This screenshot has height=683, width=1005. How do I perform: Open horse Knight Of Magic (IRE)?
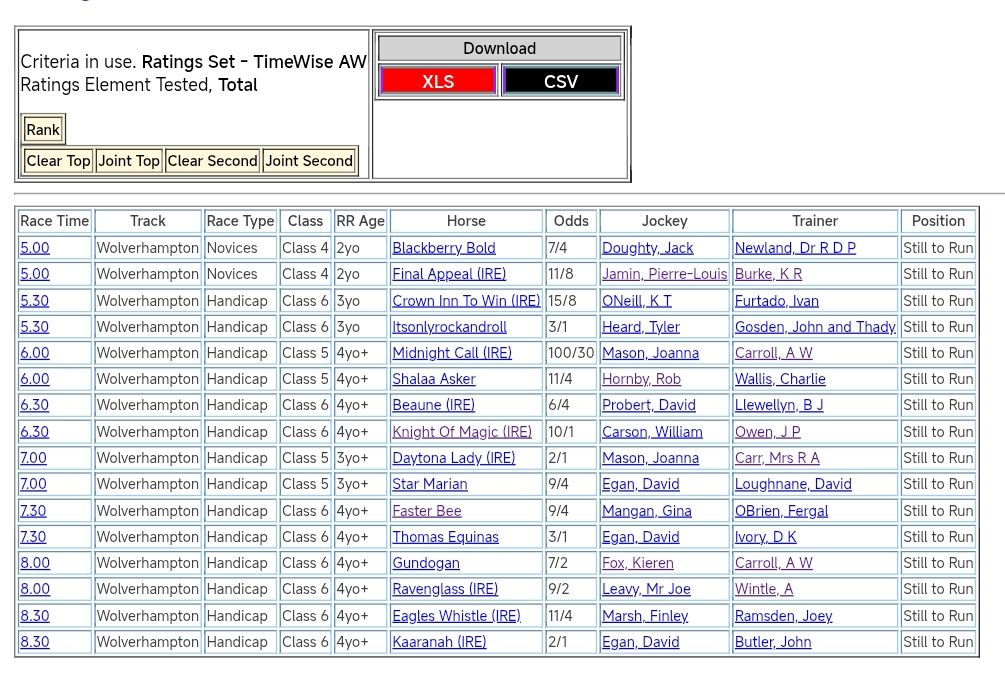click(462, 432)
